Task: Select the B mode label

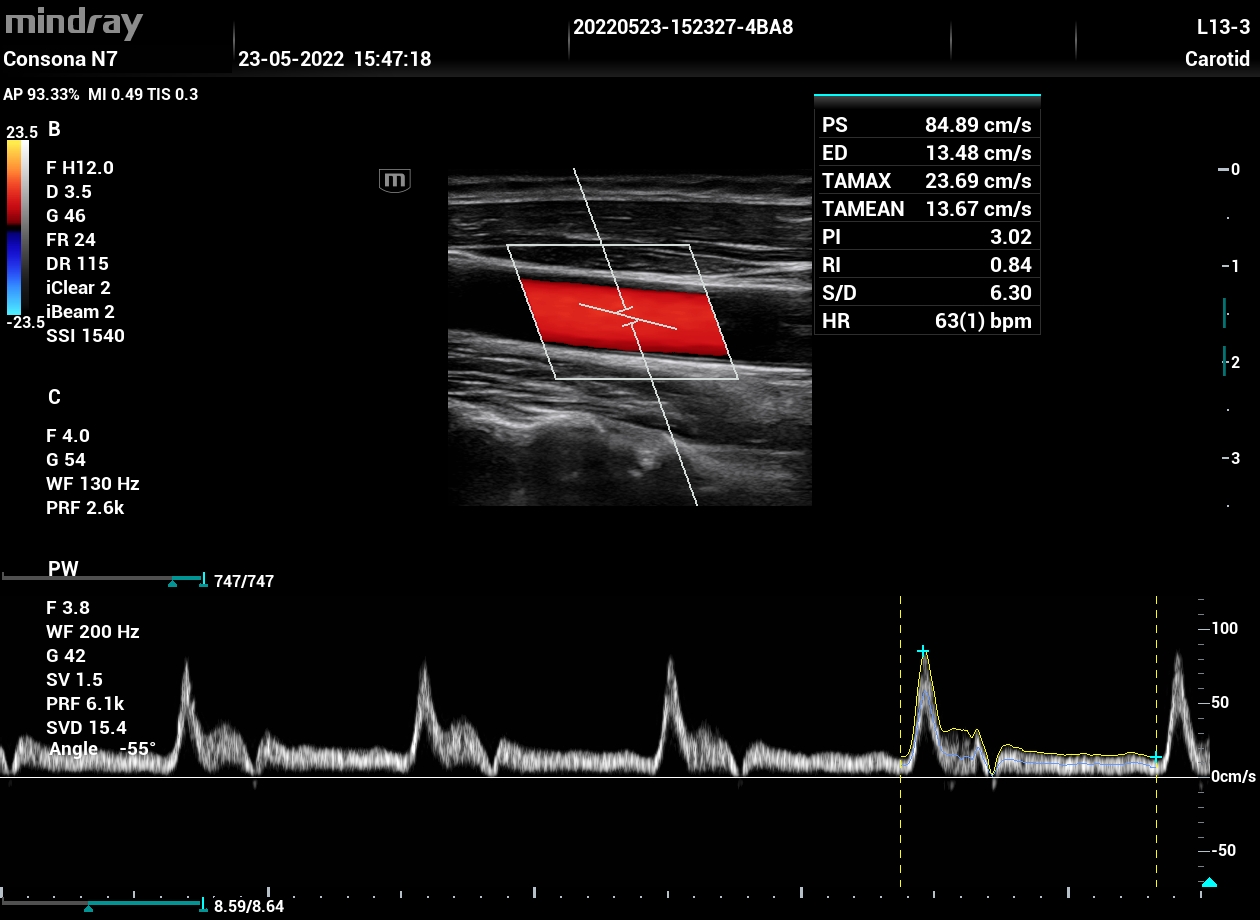Action: point(54,129)
